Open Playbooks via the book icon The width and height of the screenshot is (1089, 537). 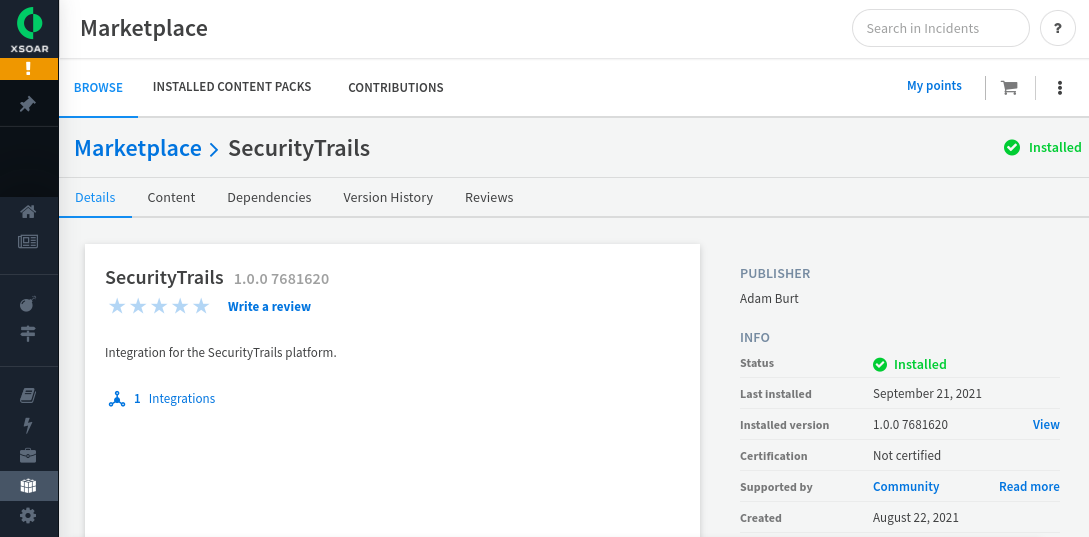28,395
